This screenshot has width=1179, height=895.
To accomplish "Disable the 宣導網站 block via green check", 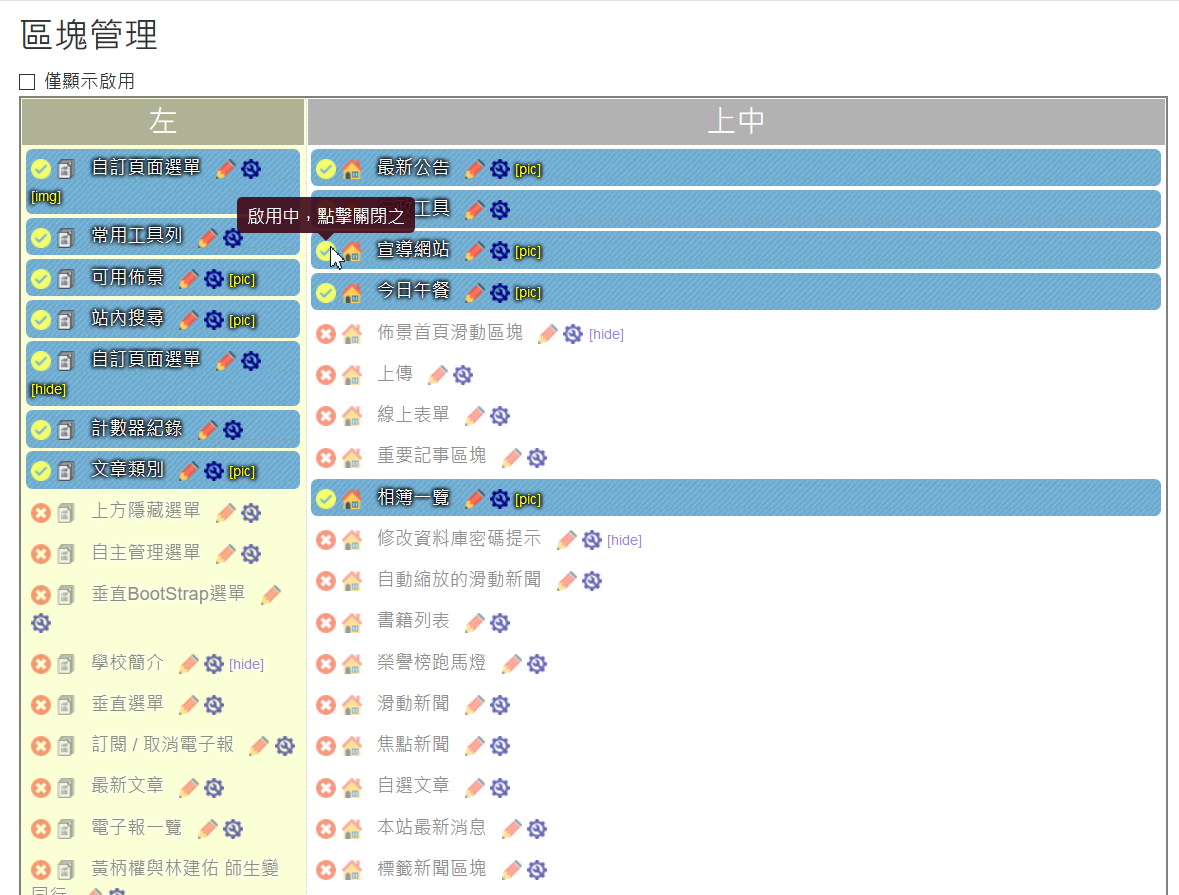I will pos(326,251).
